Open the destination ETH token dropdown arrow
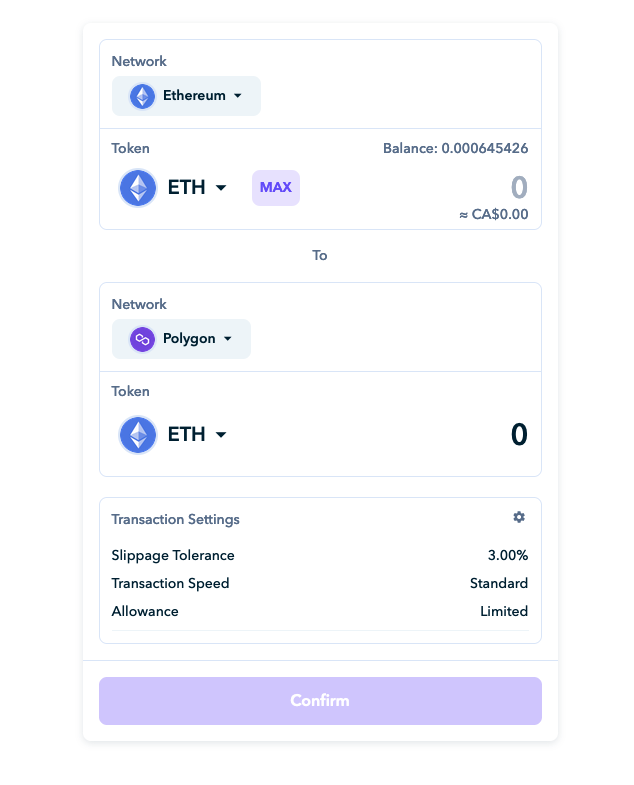Image resolution: width=634 pixels, height=785 pixels. 221,435
